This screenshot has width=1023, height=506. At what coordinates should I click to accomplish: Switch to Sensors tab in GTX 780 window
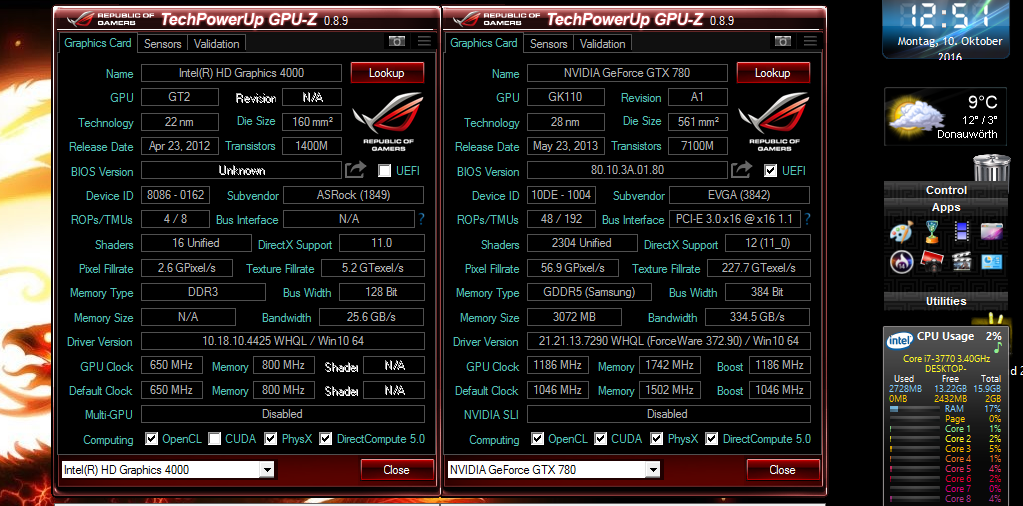[x=549, y=44]
